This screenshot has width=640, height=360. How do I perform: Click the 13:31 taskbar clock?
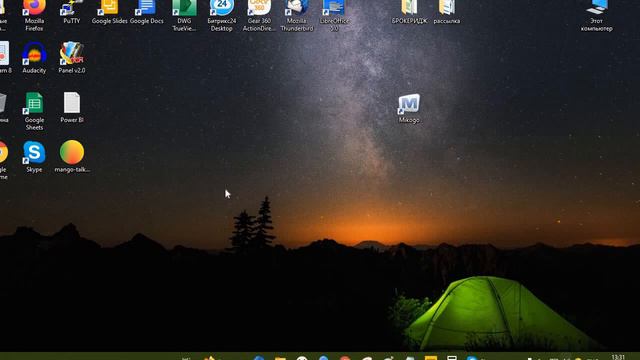[618, 358]
